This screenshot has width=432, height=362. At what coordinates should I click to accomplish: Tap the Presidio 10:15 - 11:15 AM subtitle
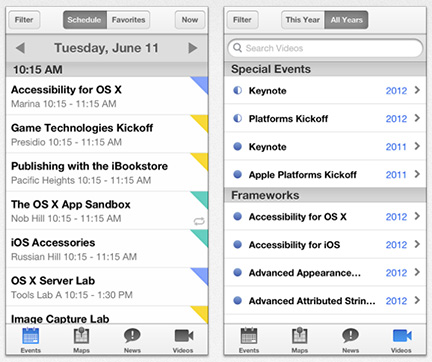[x=66, y=142]
